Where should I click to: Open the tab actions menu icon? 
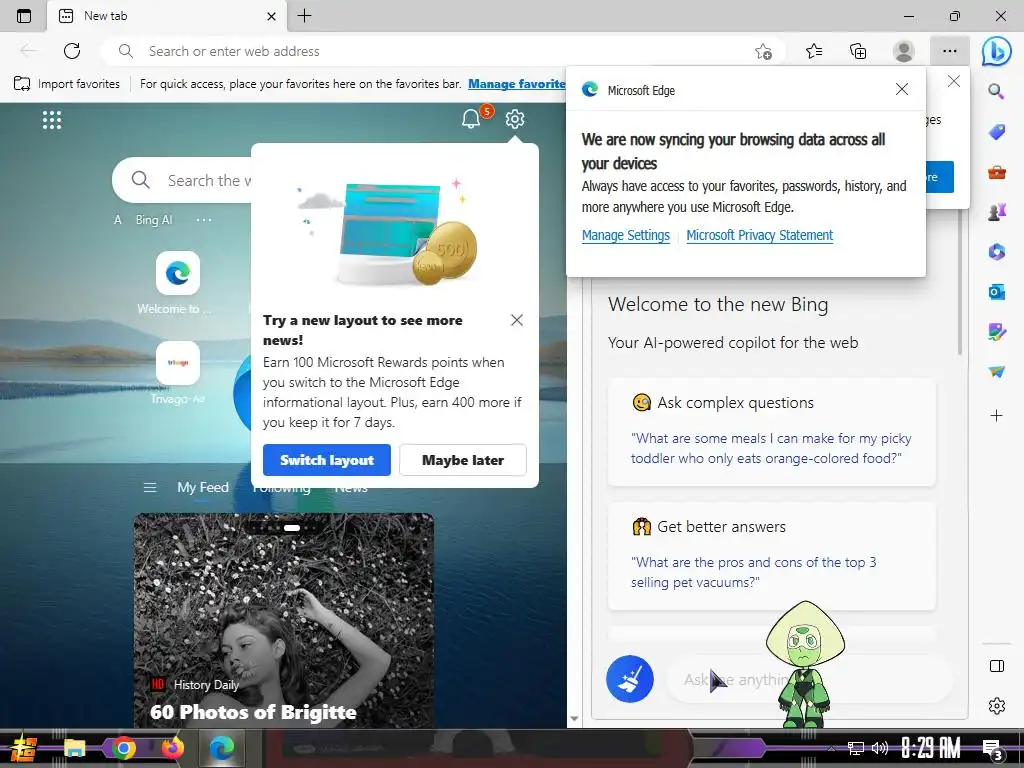pos(24,16)
